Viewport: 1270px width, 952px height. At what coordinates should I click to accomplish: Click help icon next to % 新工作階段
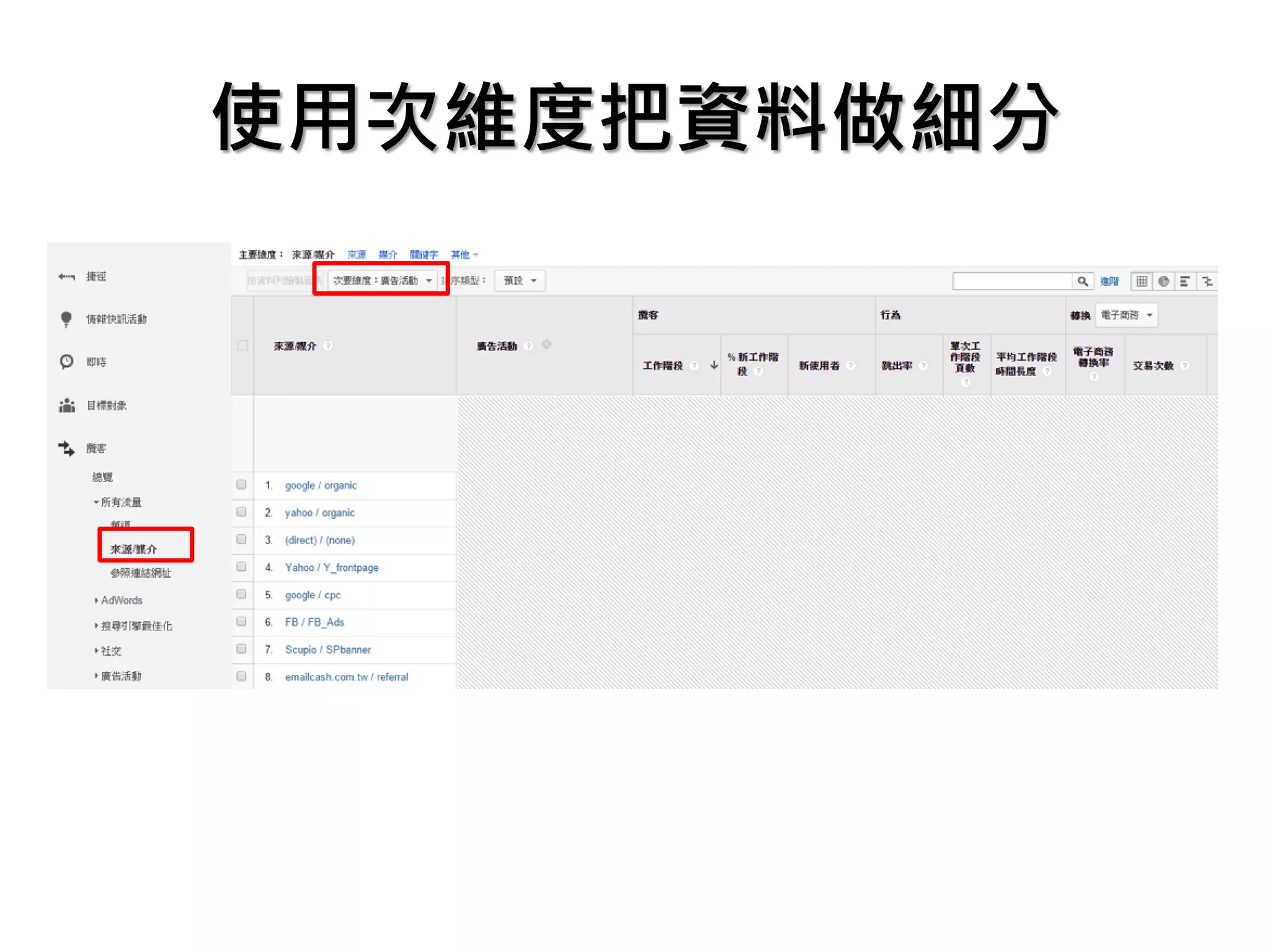(x=758, y=371)
